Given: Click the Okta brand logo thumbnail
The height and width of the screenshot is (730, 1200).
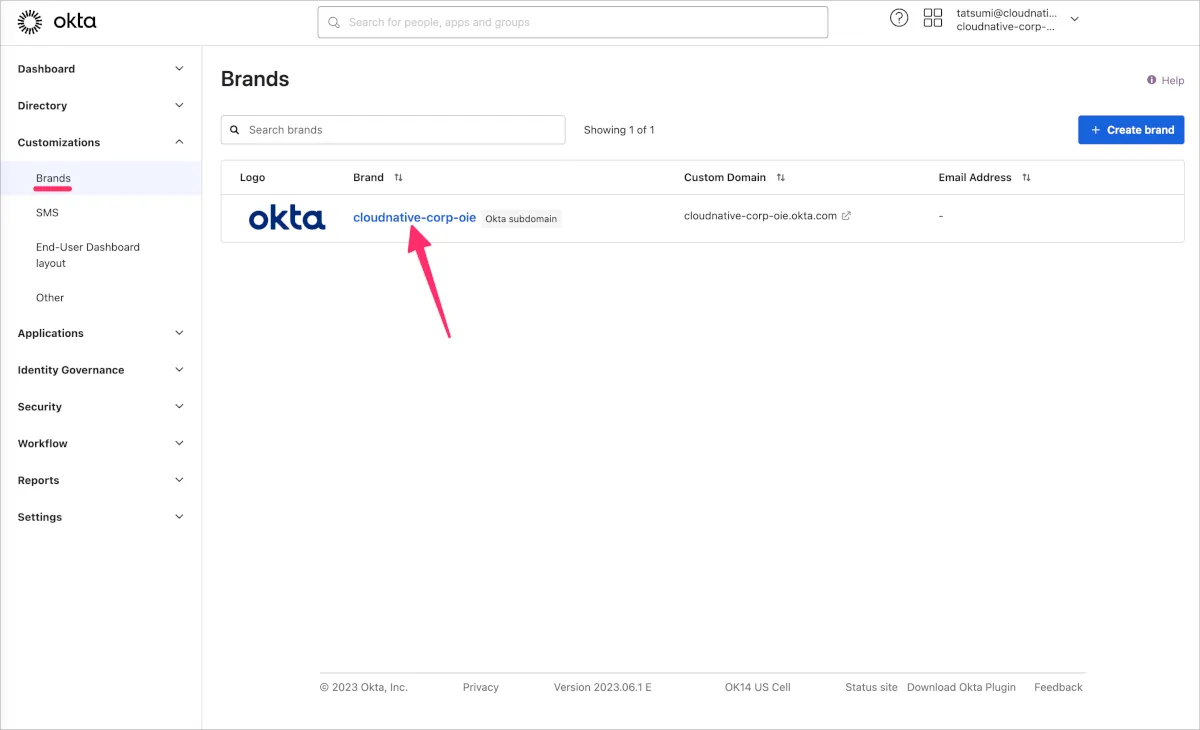Looking at the screenshot, I should pyautogui.click(x=287, y=218).
